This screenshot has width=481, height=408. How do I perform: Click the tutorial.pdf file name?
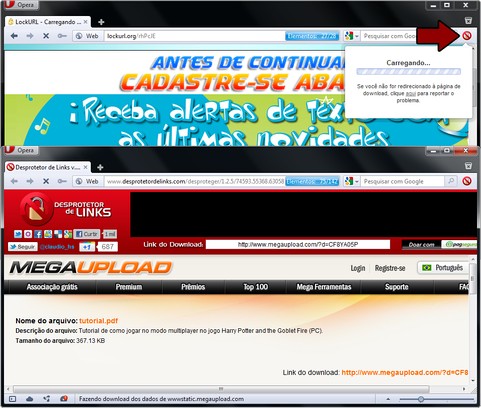tap(98, 321)
